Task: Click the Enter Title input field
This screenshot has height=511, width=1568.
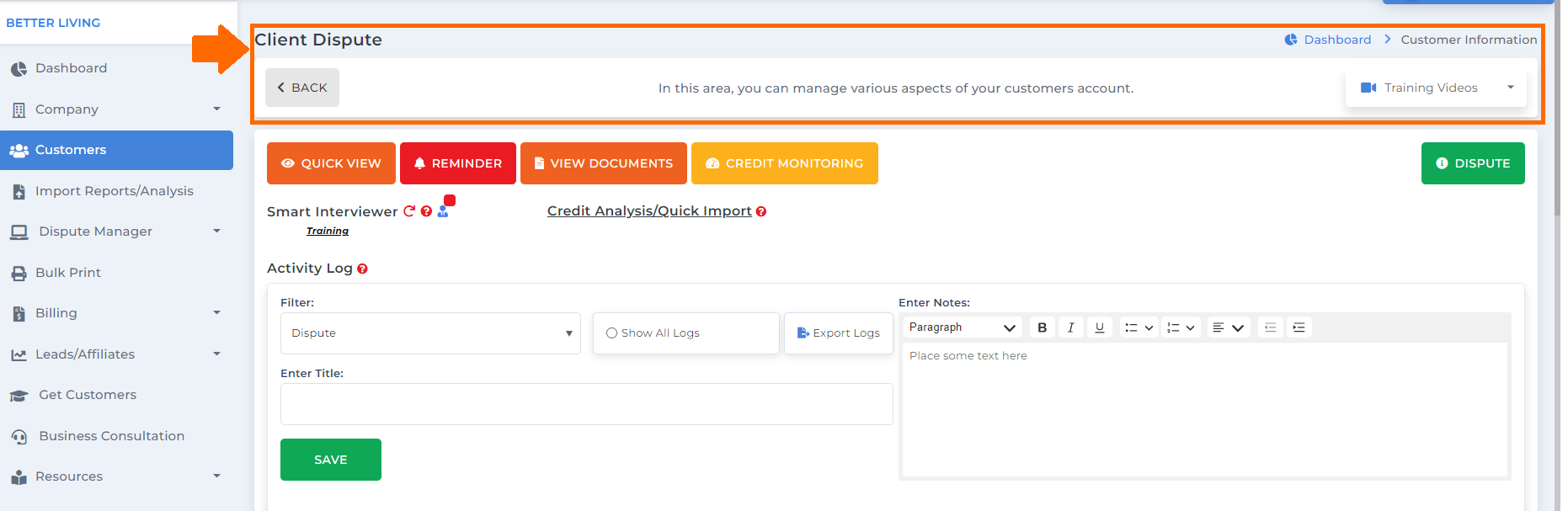Action: tap(586, 404)
